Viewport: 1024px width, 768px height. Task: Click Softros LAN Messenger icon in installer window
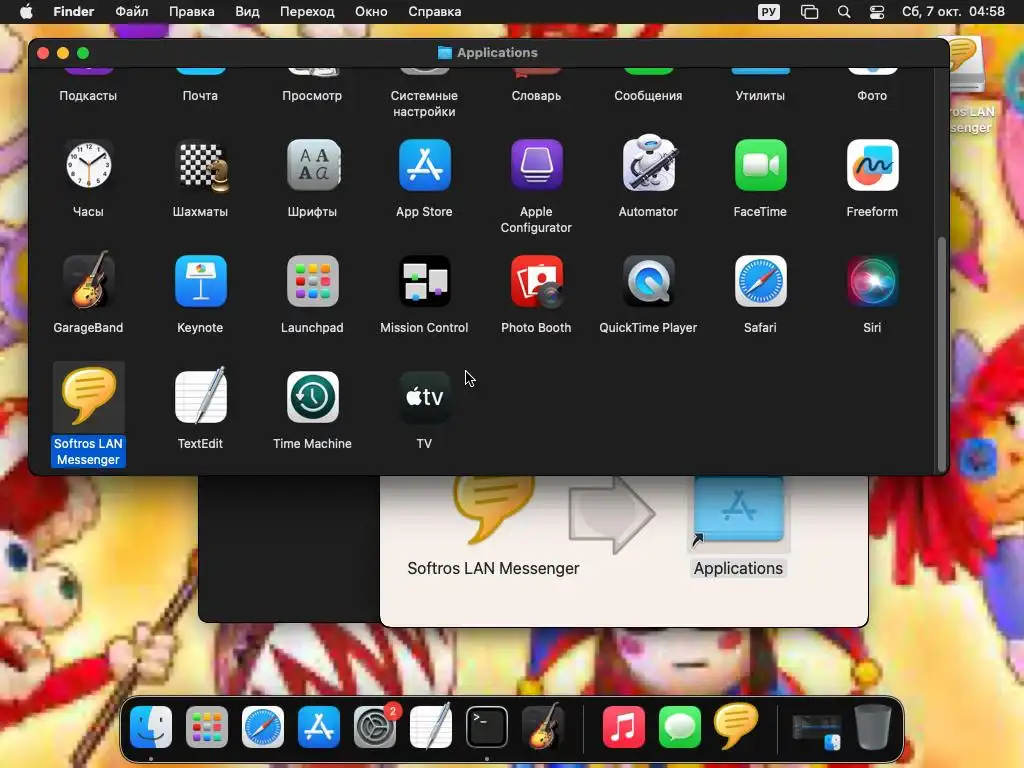493,511
